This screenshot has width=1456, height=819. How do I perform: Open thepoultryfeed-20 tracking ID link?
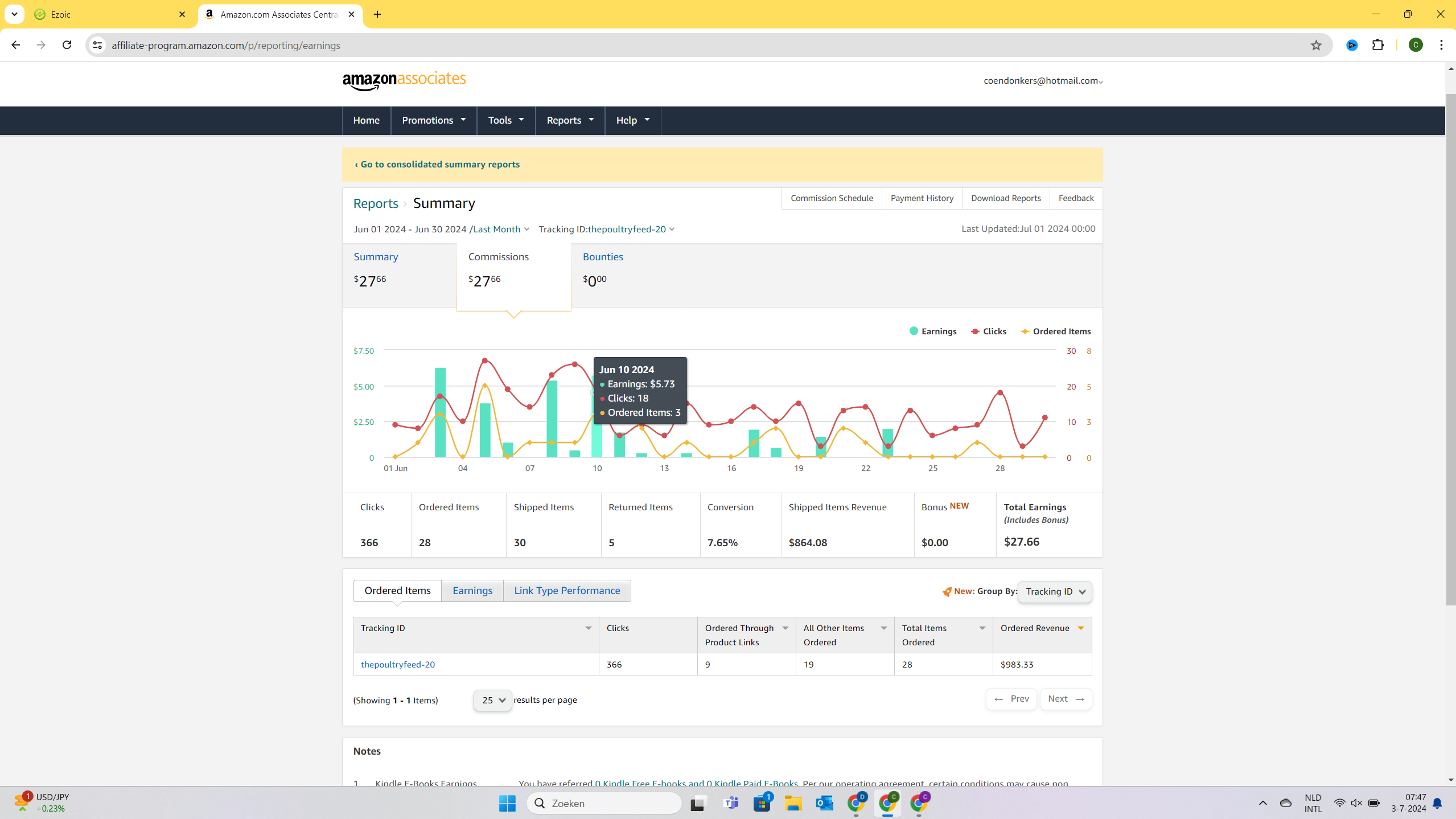397,665
